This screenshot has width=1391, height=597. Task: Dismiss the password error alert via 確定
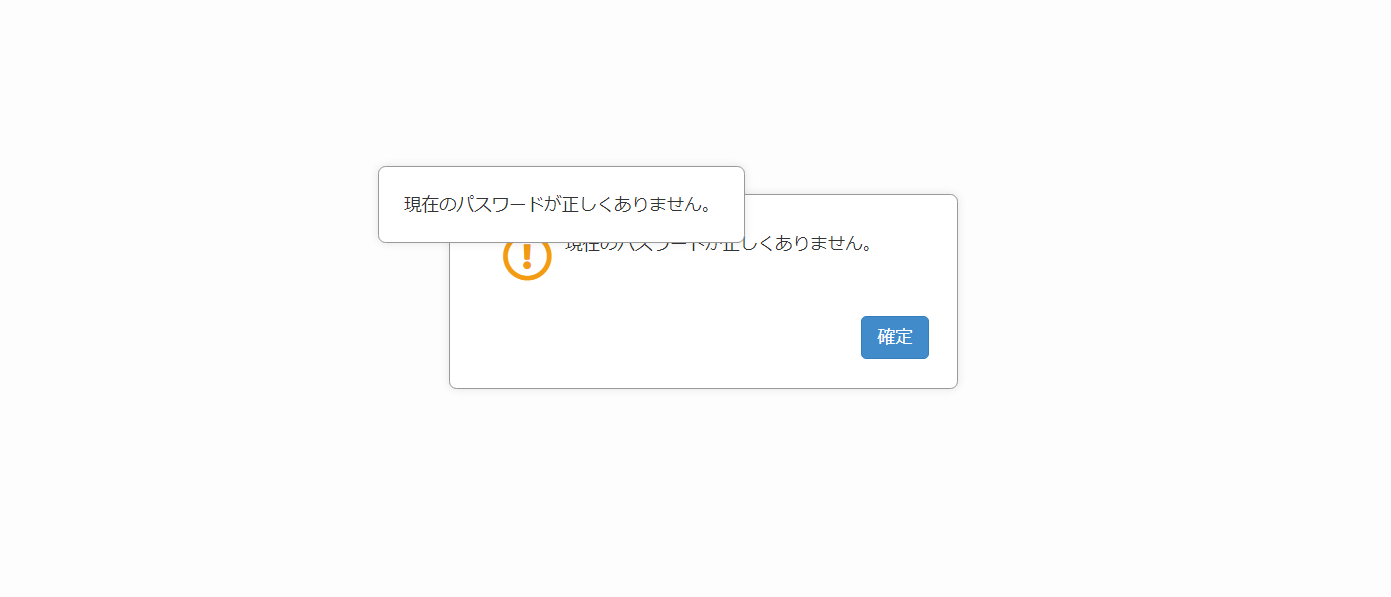click(x=895, y=337)
